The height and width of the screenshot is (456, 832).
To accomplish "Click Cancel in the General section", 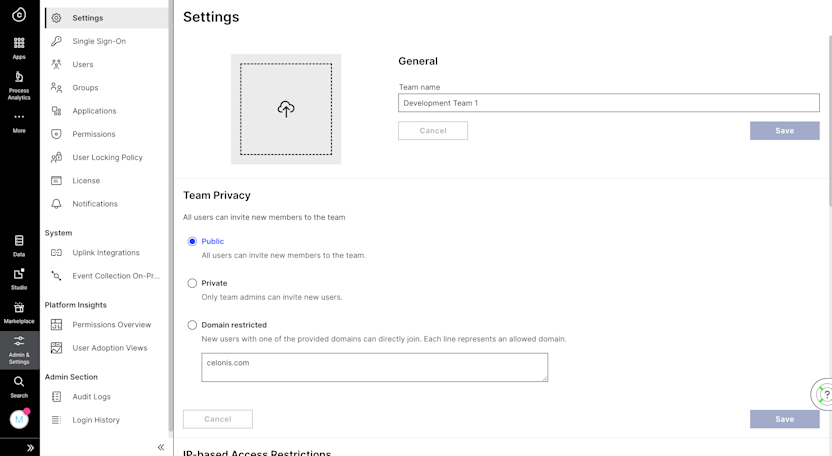I will coord(433,131).
